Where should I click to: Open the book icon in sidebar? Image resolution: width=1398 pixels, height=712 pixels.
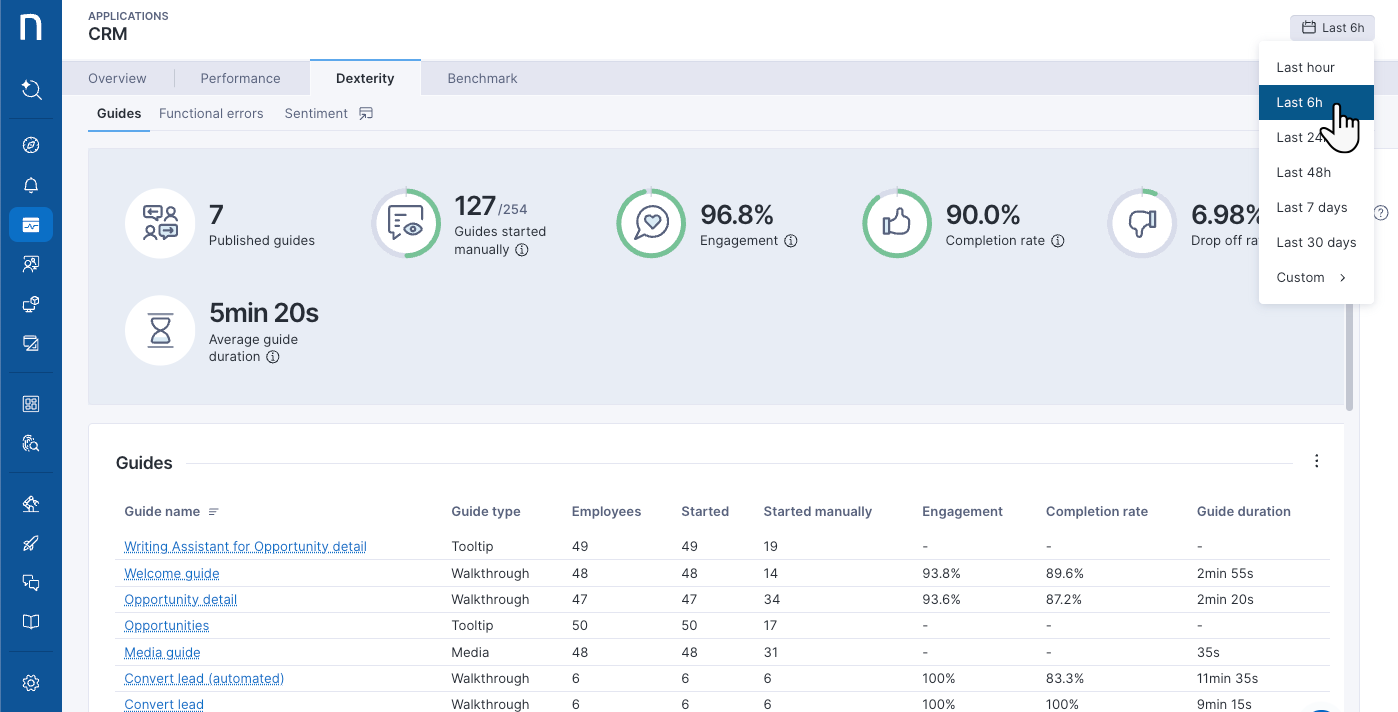(x=31, y=622)
